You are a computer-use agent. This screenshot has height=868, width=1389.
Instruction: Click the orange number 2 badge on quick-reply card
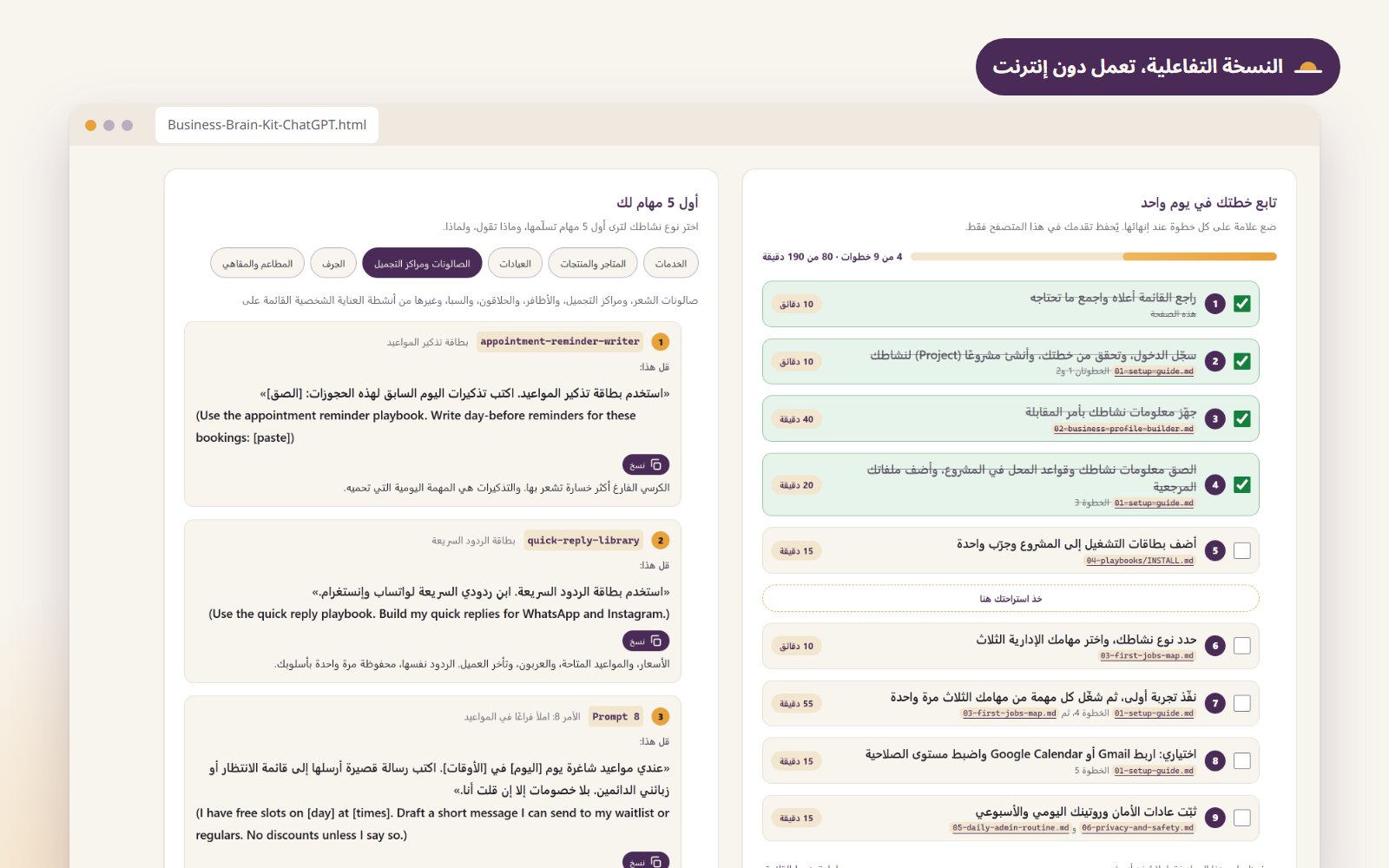point(661,541)
